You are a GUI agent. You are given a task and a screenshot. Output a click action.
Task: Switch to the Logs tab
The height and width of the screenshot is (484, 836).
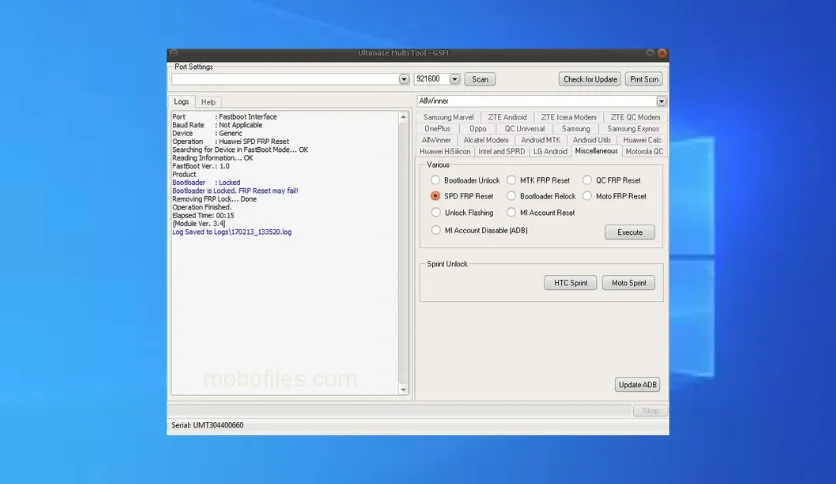click(x=181, y=101)
